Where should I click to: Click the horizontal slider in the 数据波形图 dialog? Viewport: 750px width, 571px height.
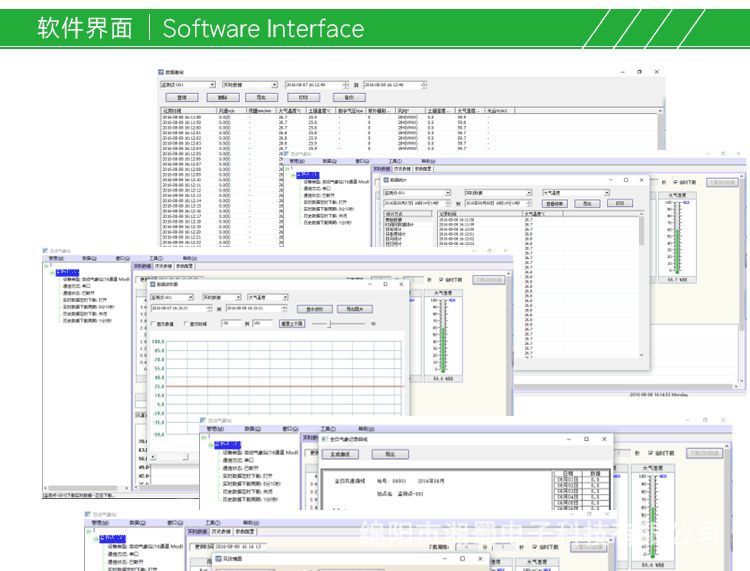(x=338, y=324)
